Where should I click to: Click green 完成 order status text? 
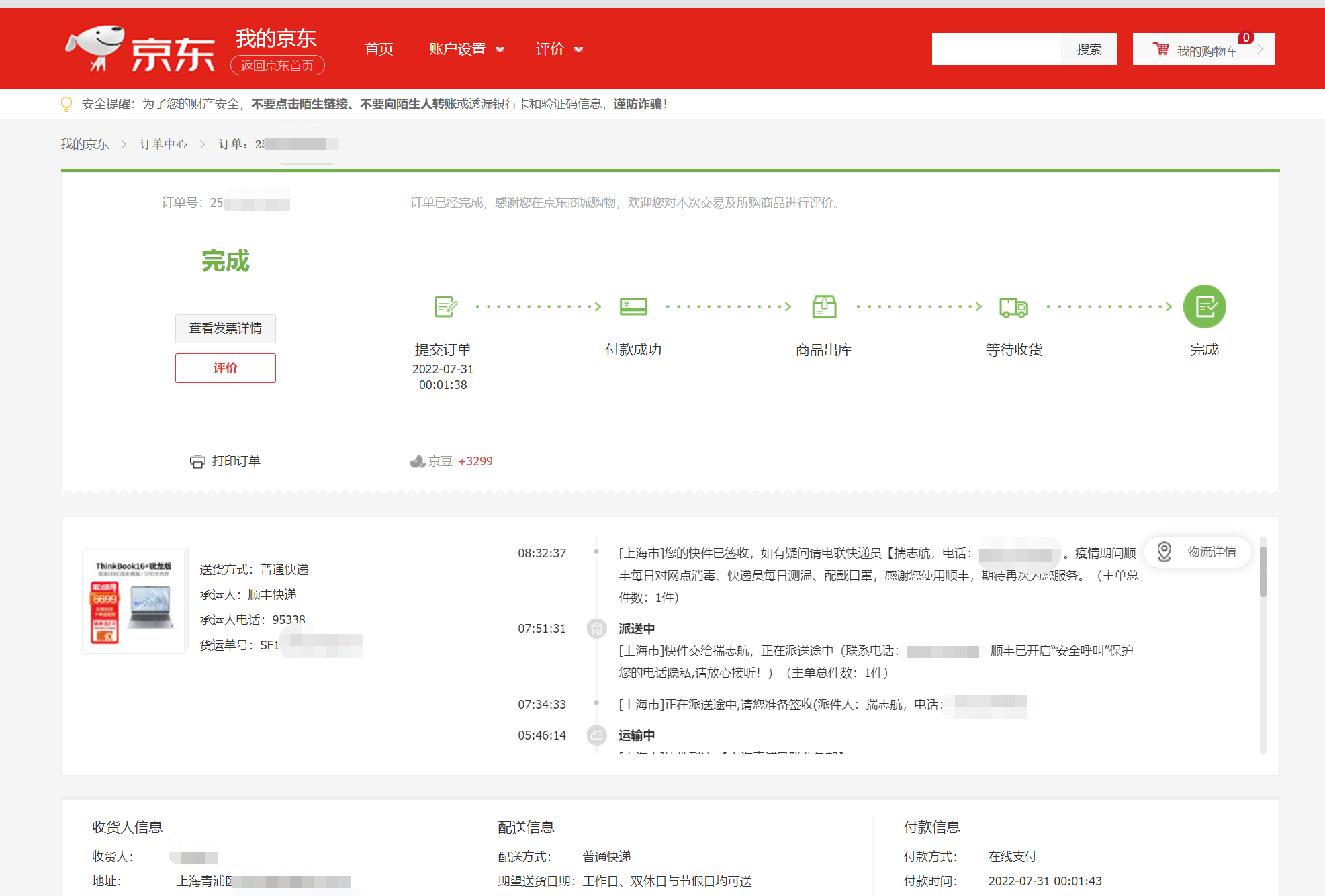click(226, 261)
